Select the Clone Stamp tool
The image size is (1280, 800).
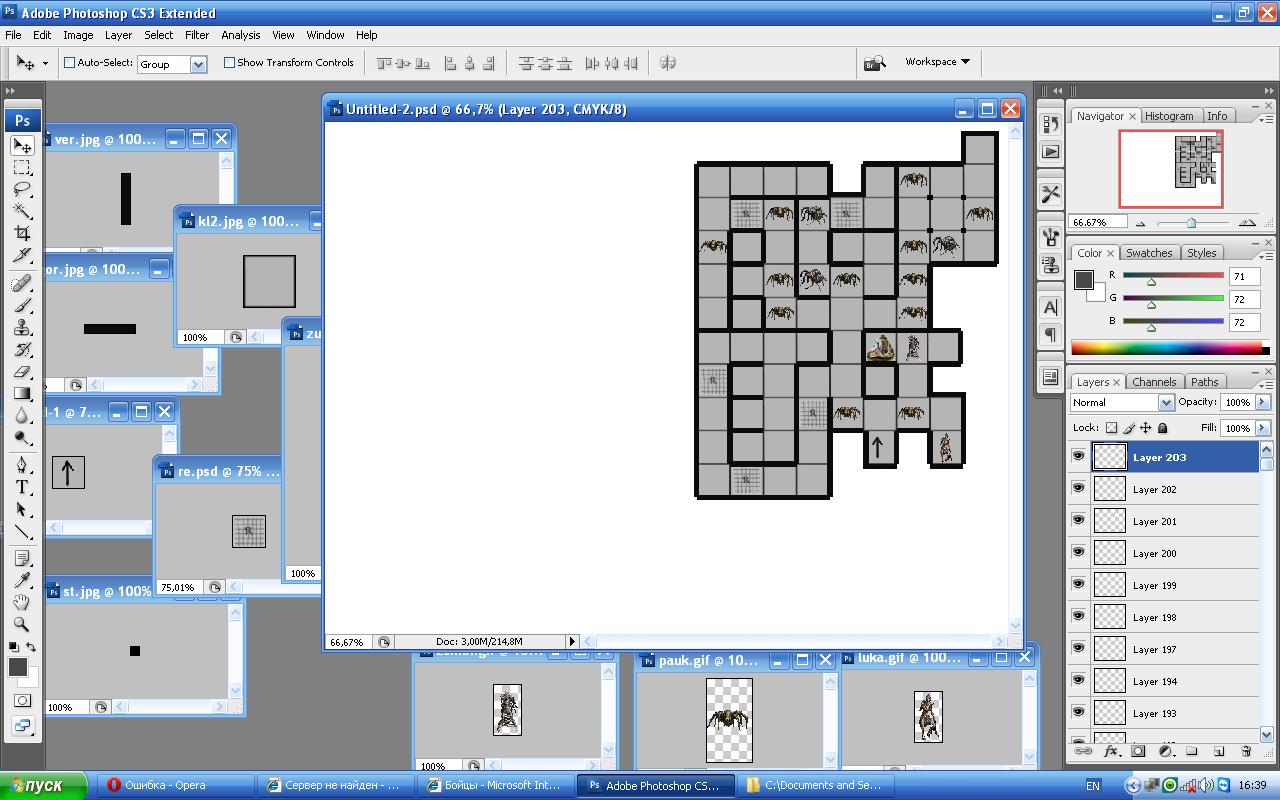22,328
